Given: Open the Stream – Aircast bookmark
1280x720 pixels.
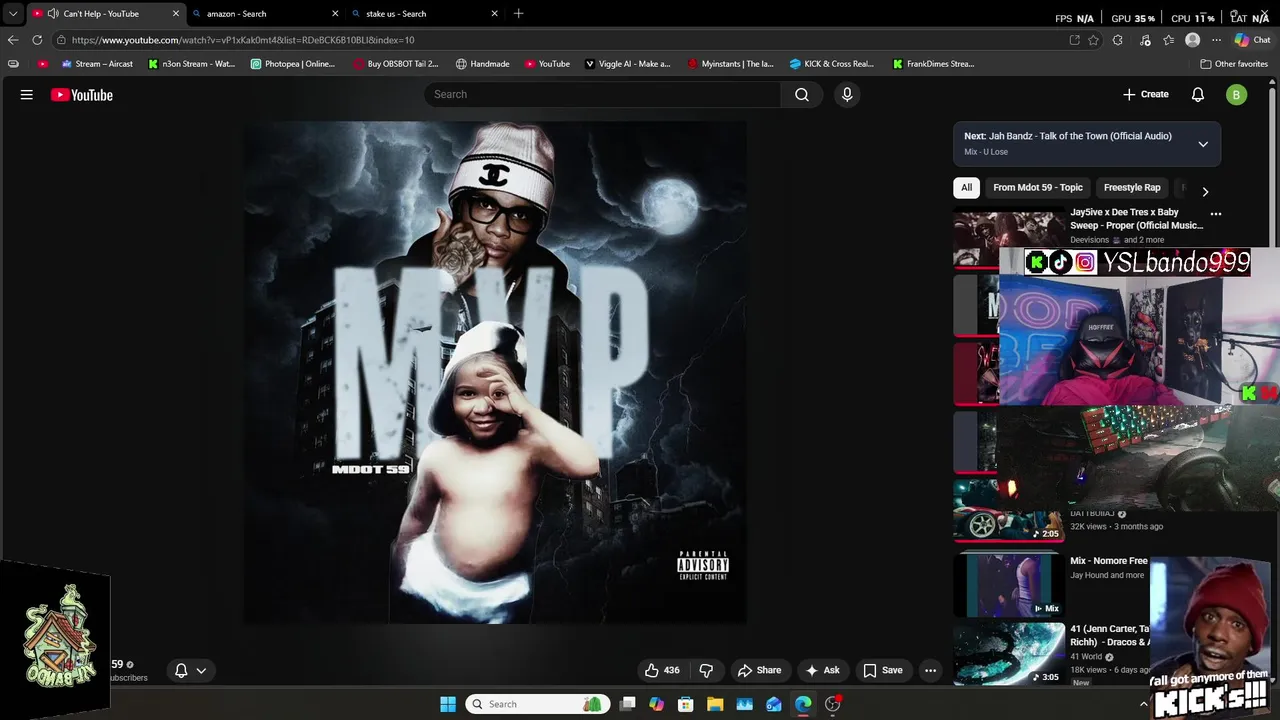Looking at the screenshot, I should tap(97, 64).
